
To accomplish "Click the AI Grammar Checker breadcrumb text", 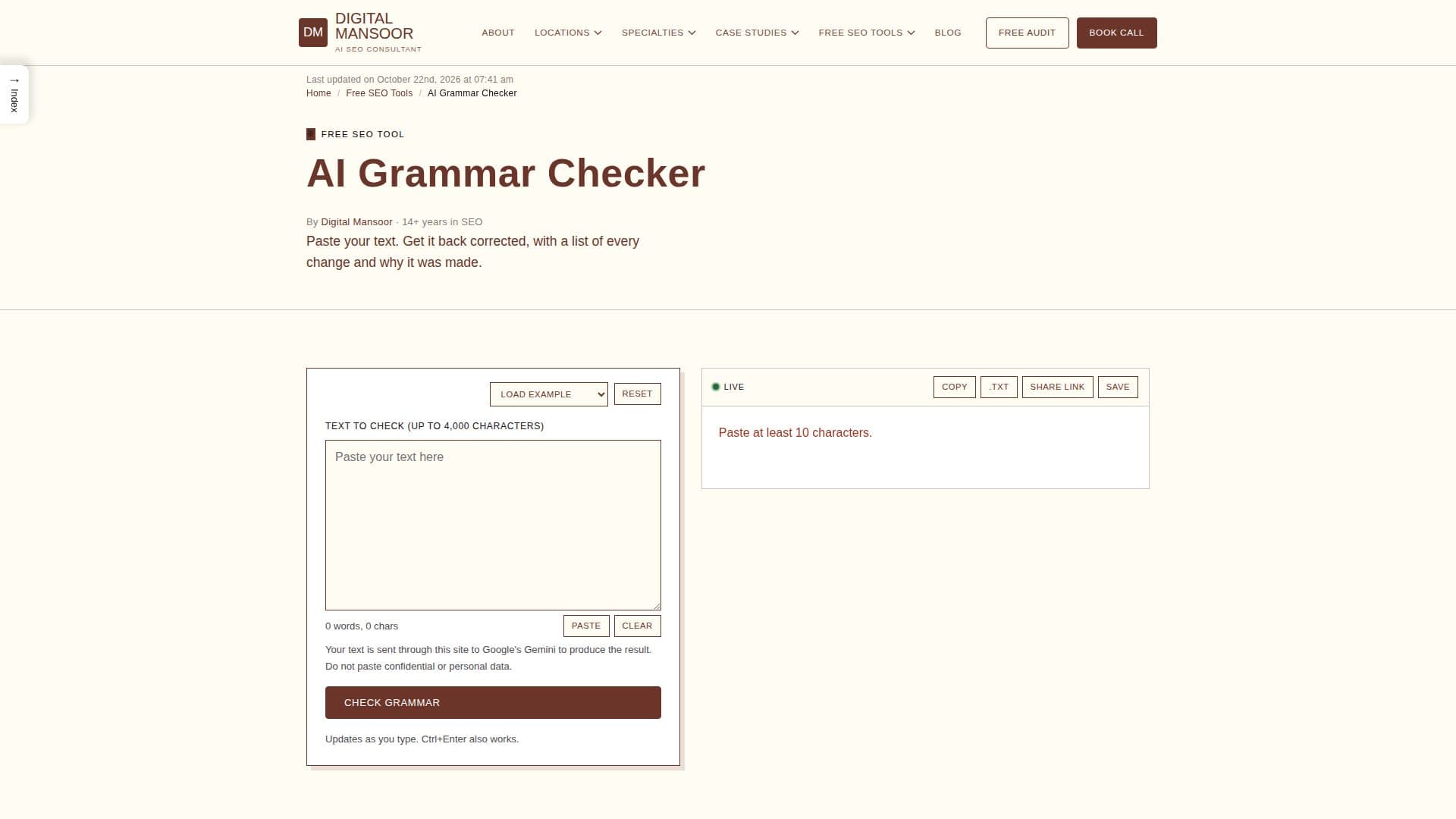I will pos(472,93).
